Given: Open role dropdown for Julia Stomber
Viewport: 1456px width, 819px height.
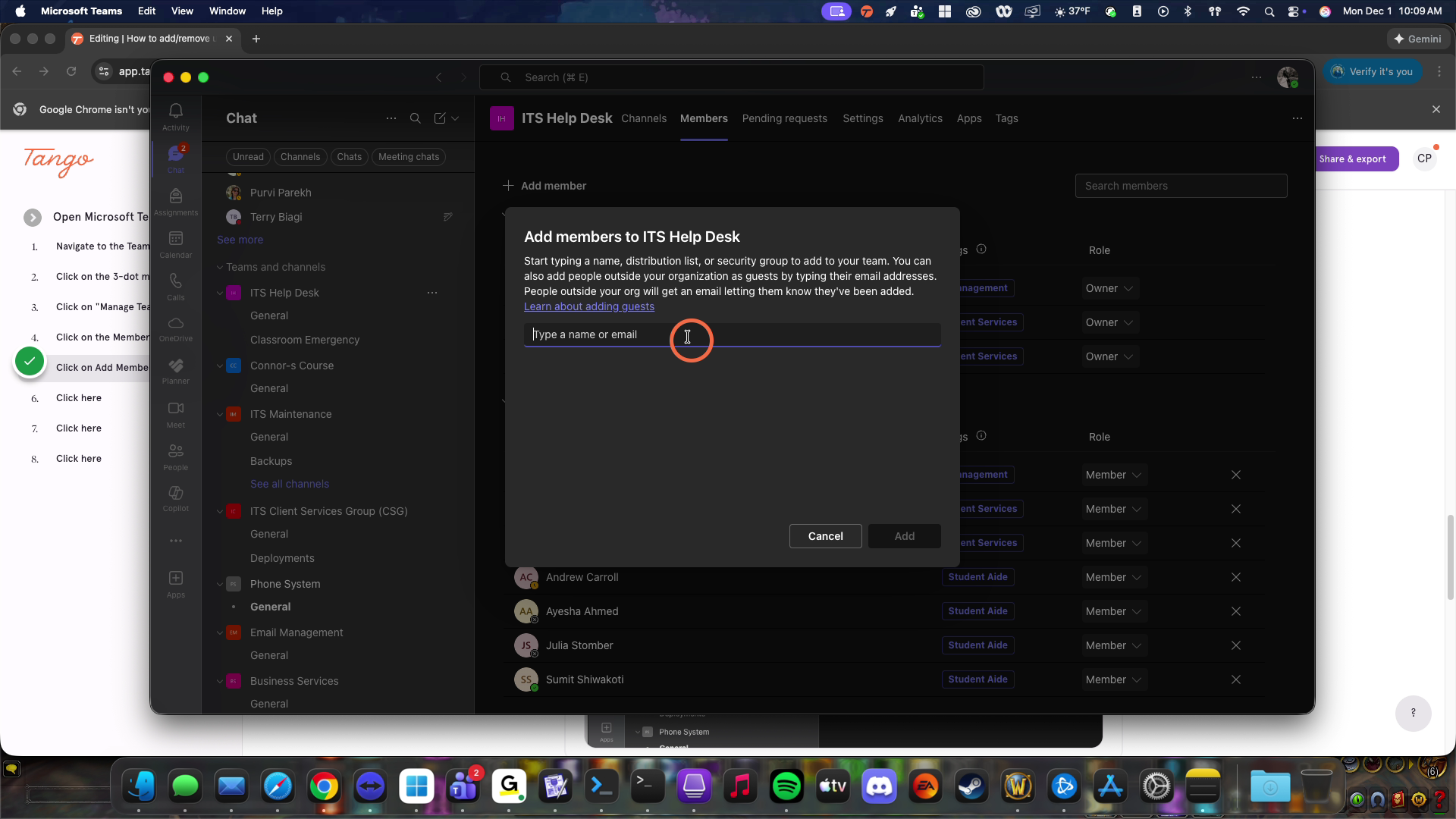Looking at the screenshot, I should coord(1113,645).
